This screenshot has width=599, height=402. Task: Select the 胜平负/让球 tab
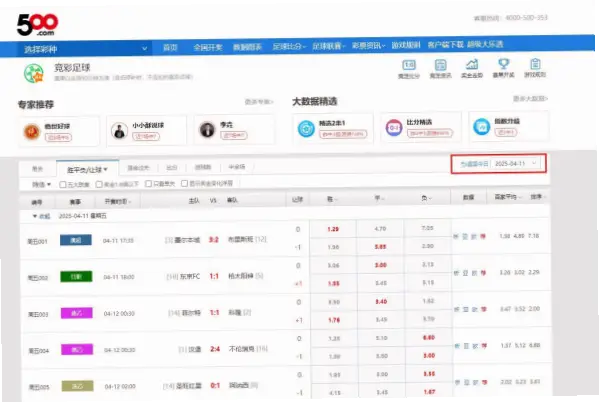point(87,170)
